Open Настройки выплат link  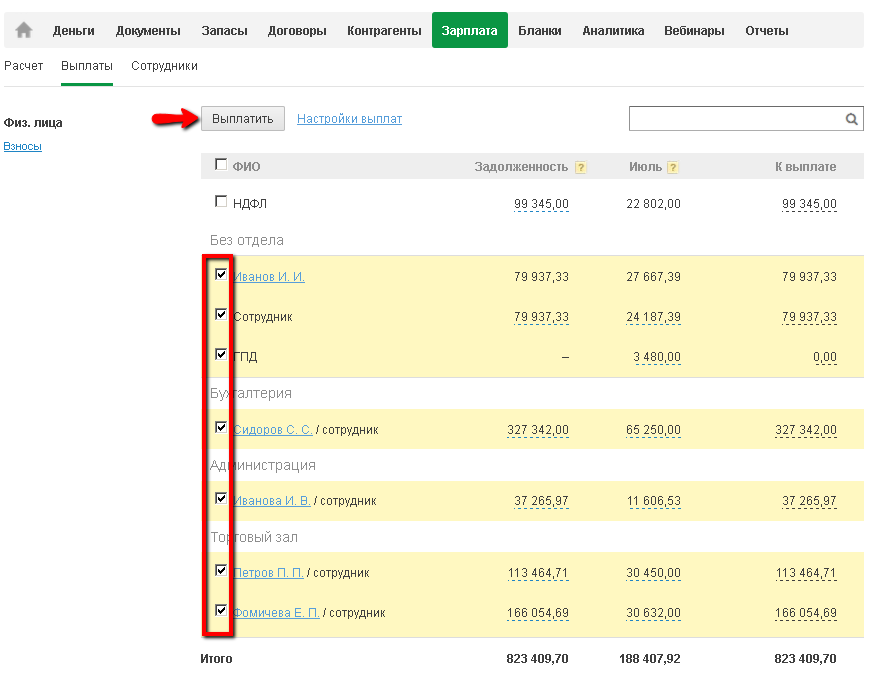(349, 119)
